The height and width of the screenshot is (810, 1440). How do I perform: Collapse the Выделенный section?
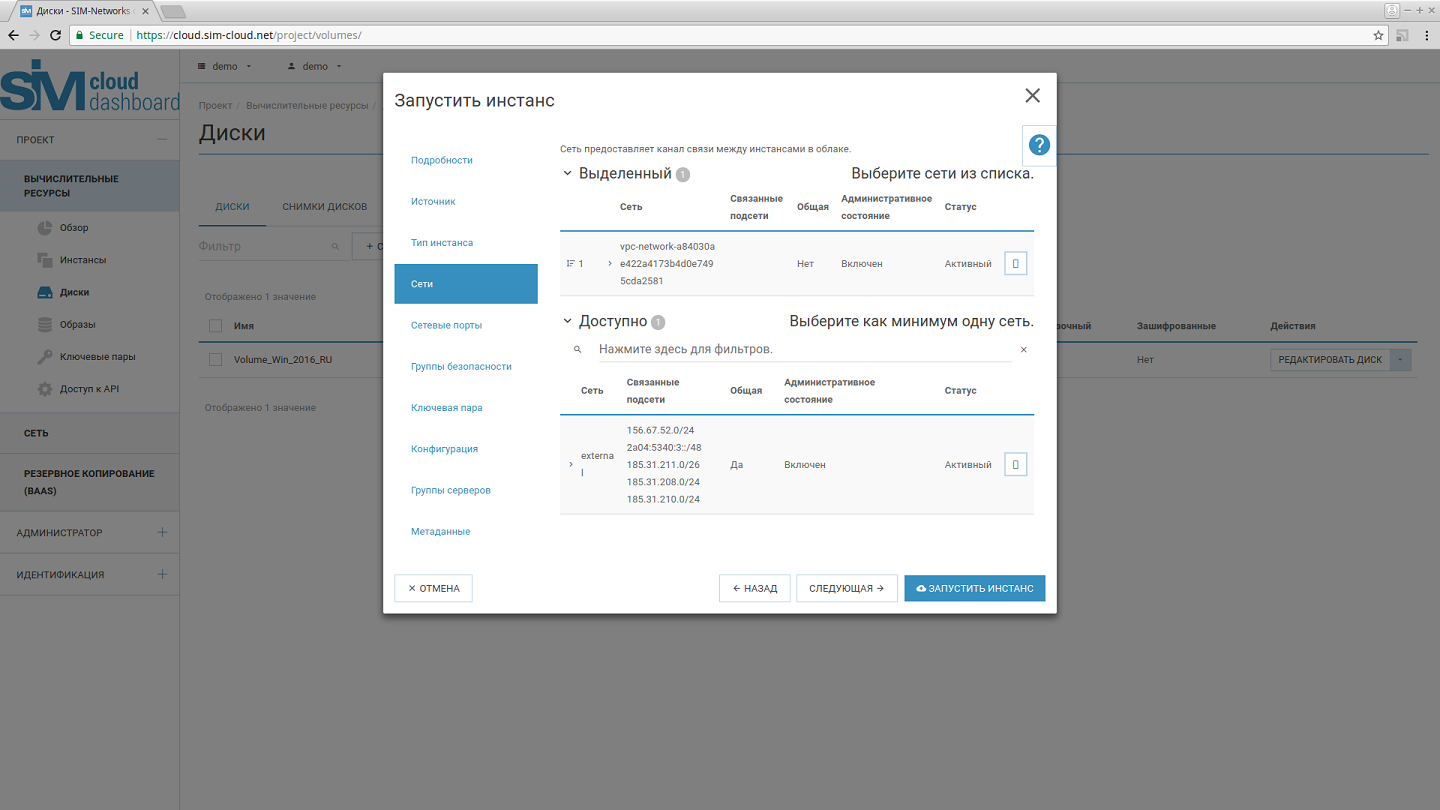[x=568, y=174]
